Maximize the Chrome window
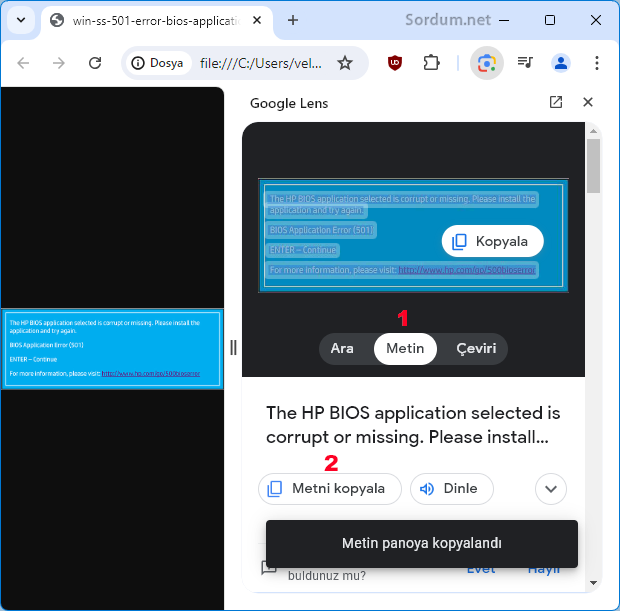 (550, 20)
